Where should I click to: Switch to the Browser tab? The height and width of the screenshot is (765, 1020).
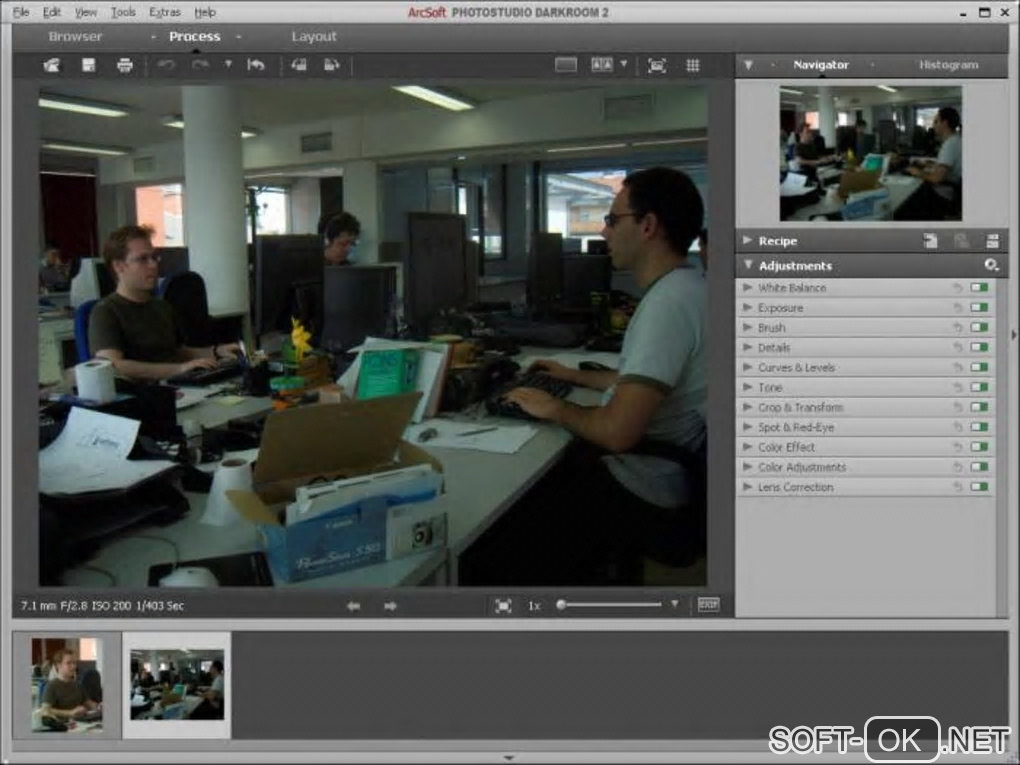click(x=75, y=37)
